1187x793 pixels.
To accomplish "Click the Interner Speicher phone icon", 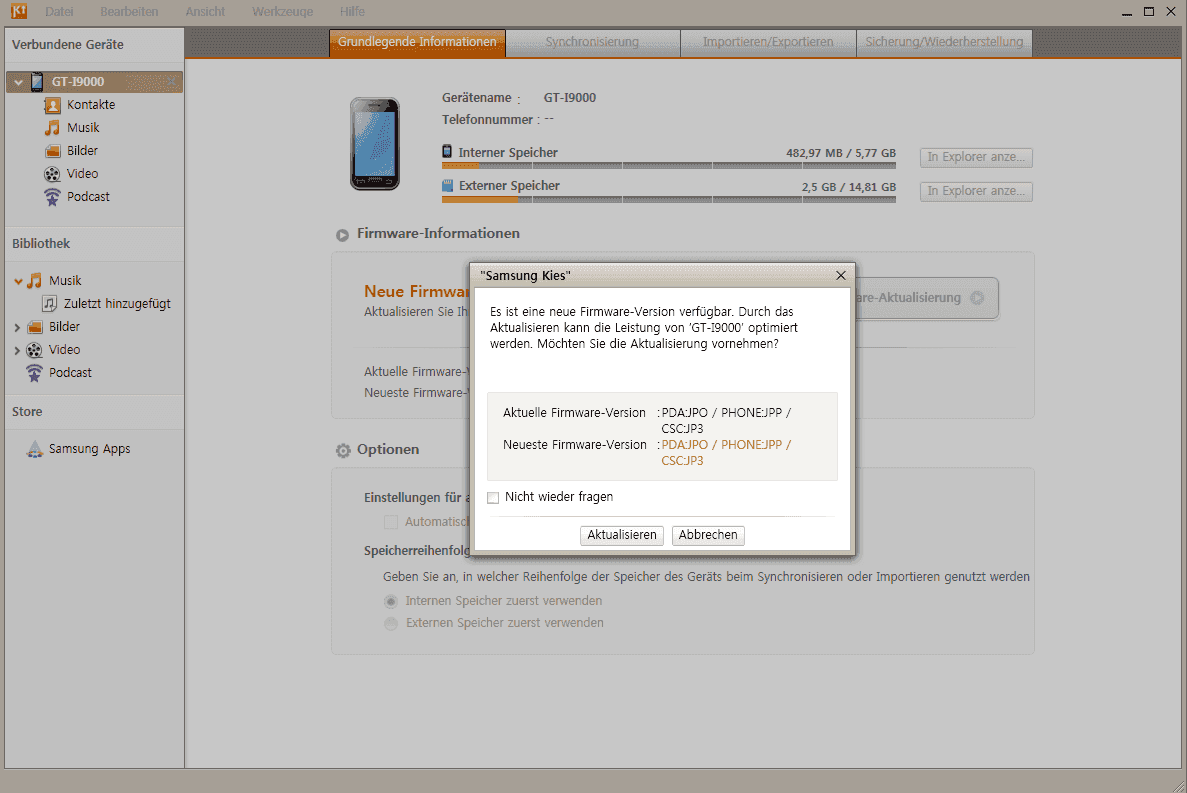I will click(447, 151).
